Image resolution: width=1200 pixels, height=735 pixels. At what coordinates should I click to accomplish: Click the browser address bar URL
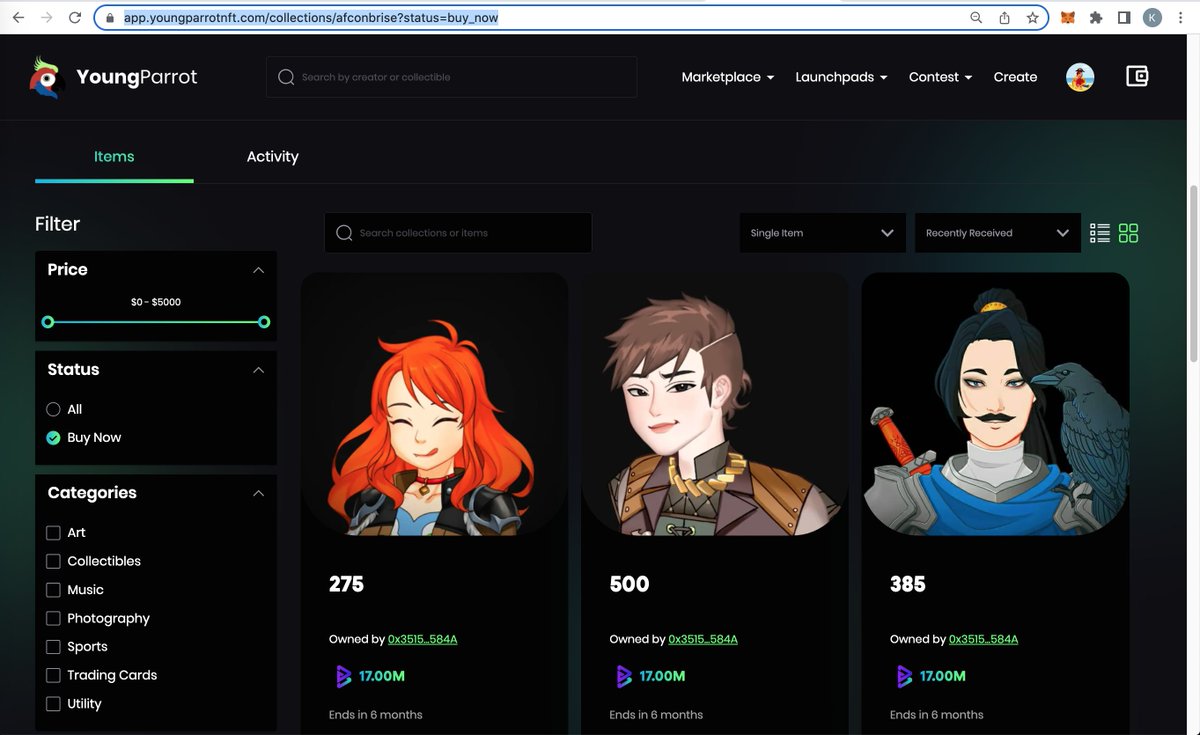tap(311, 18)
